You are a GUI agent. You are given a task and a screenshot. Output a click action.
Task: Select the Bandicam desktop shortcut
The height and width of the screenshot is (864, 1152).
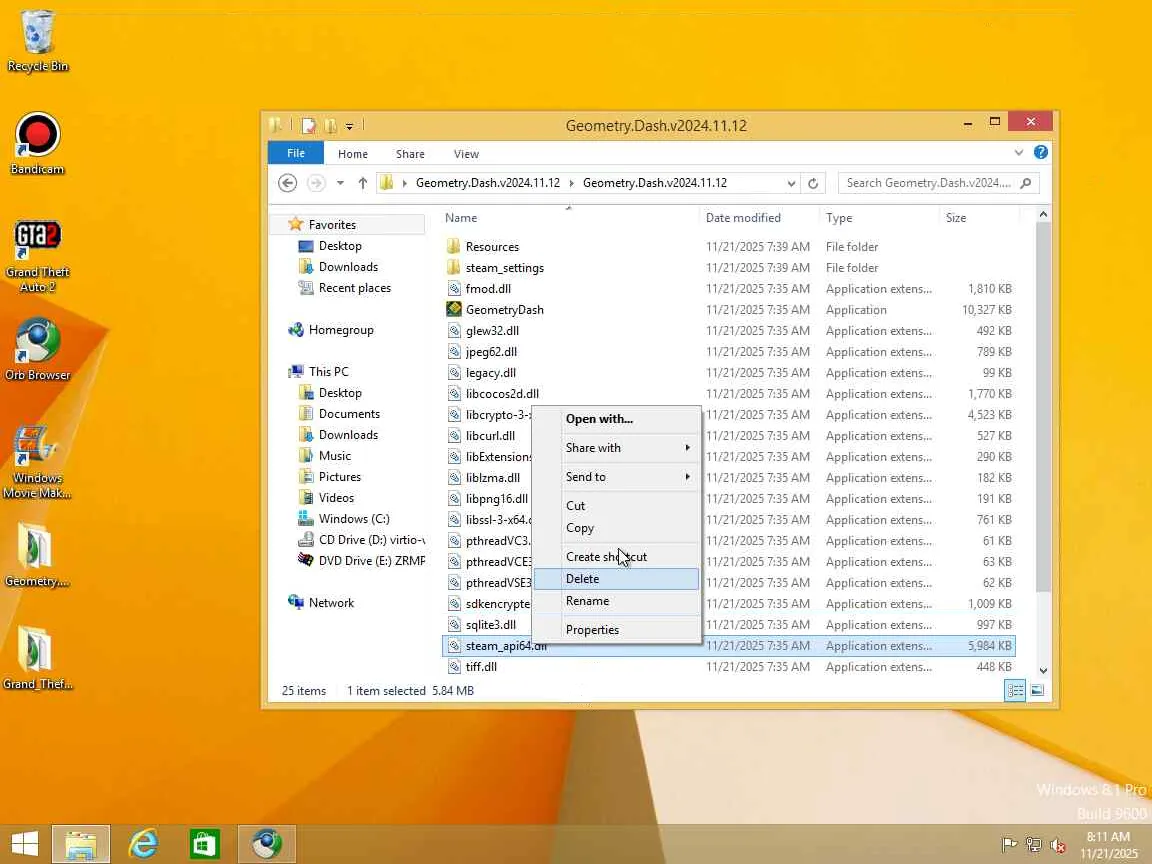[x=37, y=144]
